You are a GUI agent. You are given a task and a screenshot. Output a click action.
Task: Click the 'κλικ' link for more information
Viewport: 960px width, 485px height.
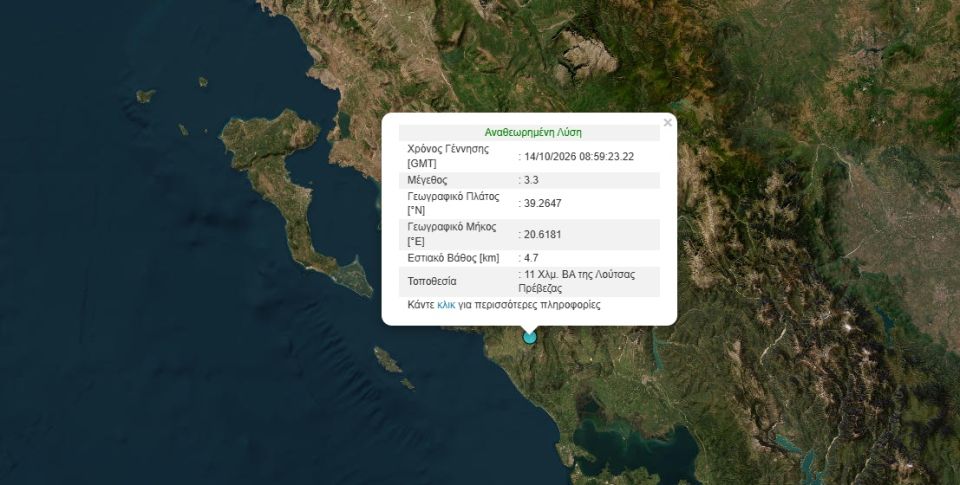446,304
